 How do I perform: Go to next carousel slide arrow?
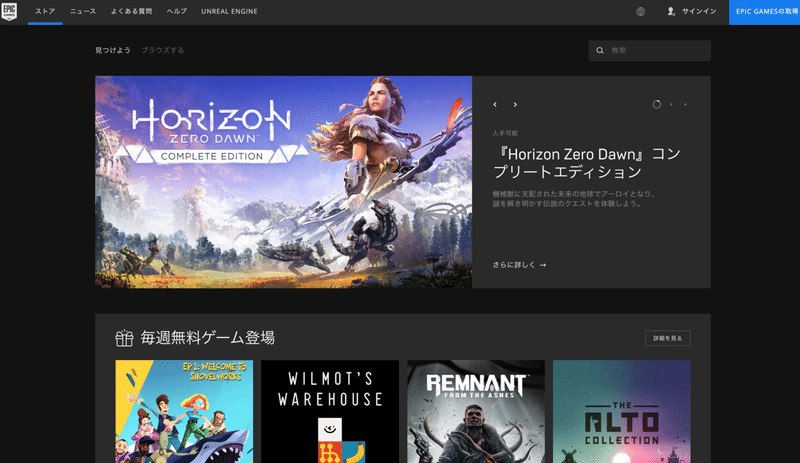click(x=515, y=104)
